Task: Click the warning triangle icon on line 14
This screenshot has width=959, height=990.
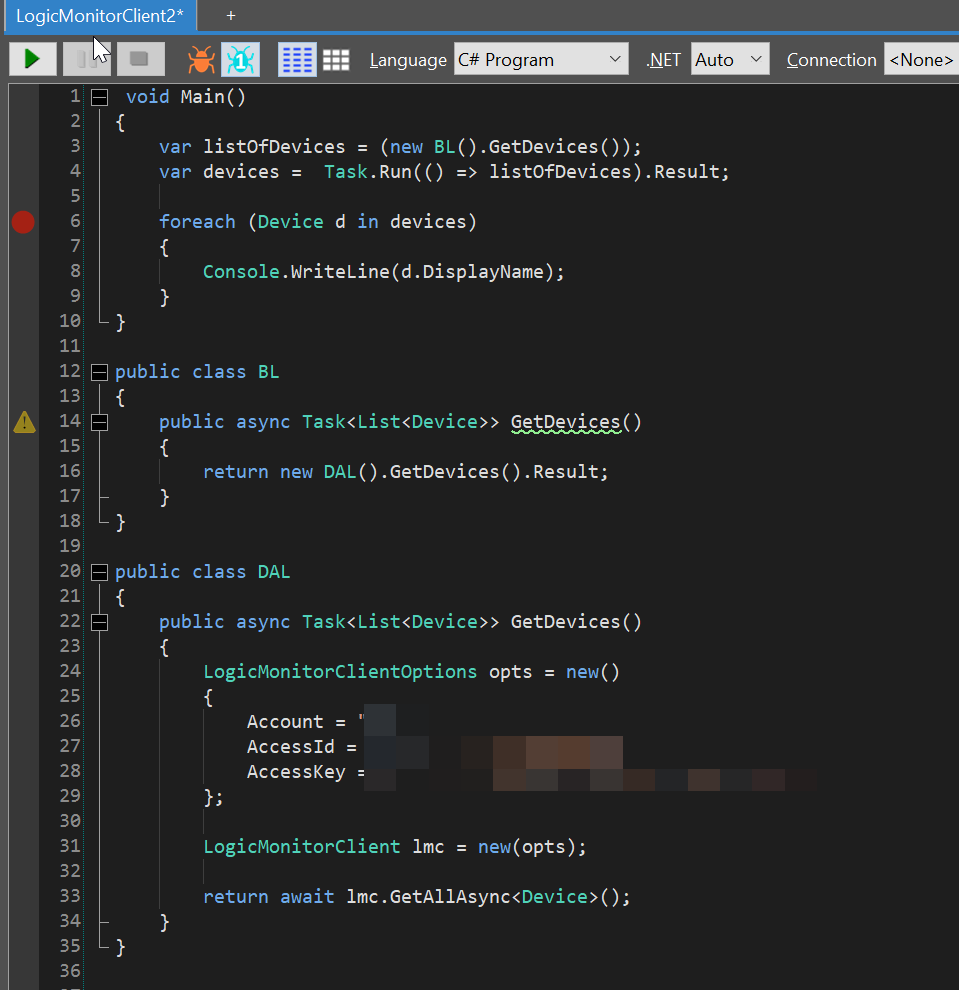Action: 24,422
